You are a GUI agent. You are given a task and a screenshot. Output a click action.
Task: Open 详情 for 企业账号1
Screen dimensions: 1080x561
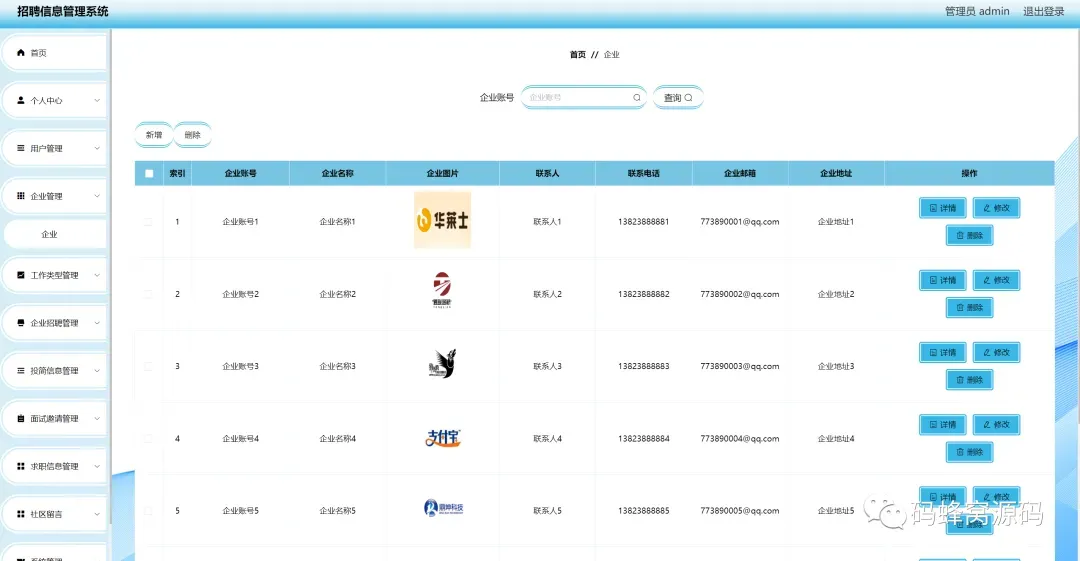coord(942,207)
